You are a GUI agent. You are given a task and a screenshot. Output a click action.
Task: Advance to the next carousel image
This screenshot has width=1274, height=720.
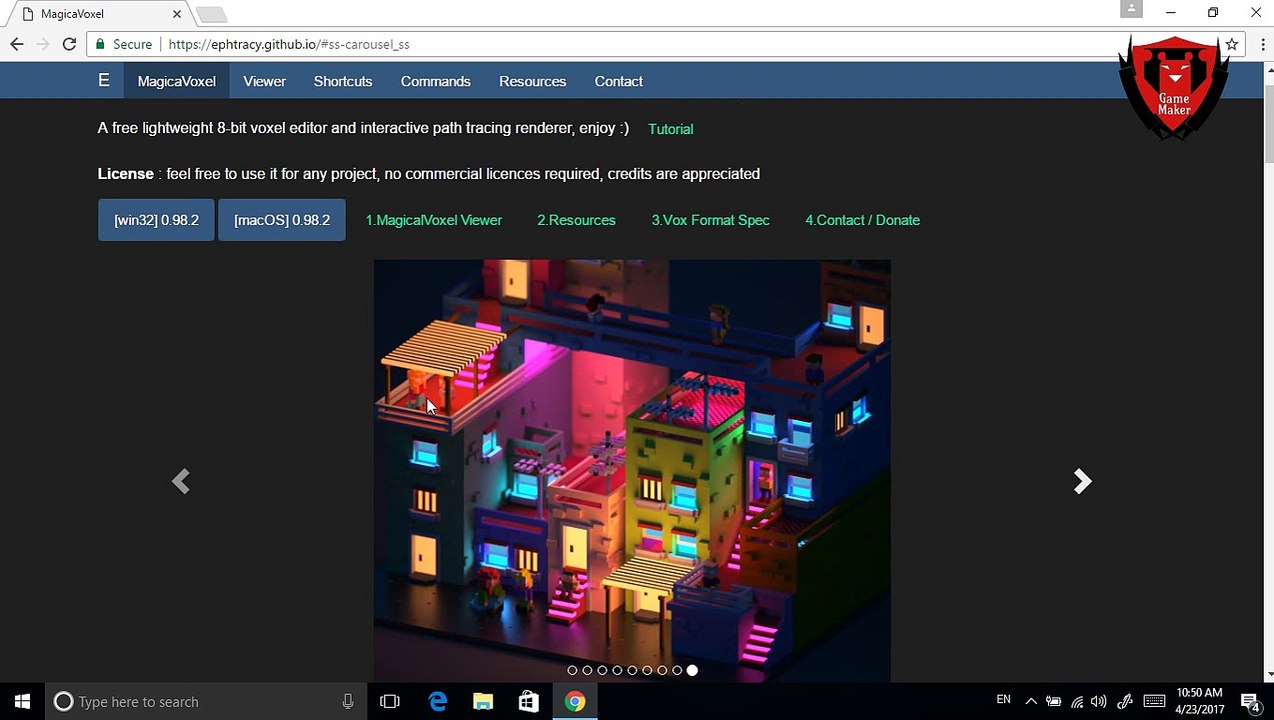(1082, 481)
